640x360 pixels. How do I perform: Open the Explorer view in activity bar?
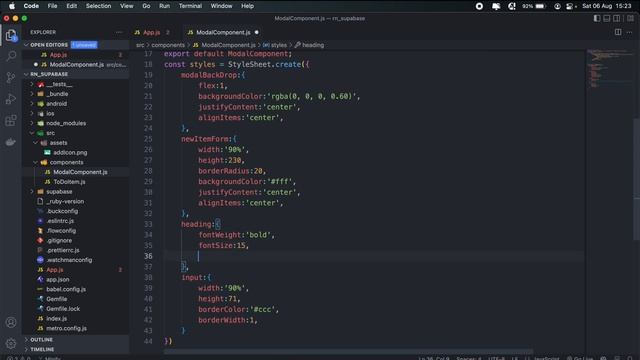tap(11, 36)
